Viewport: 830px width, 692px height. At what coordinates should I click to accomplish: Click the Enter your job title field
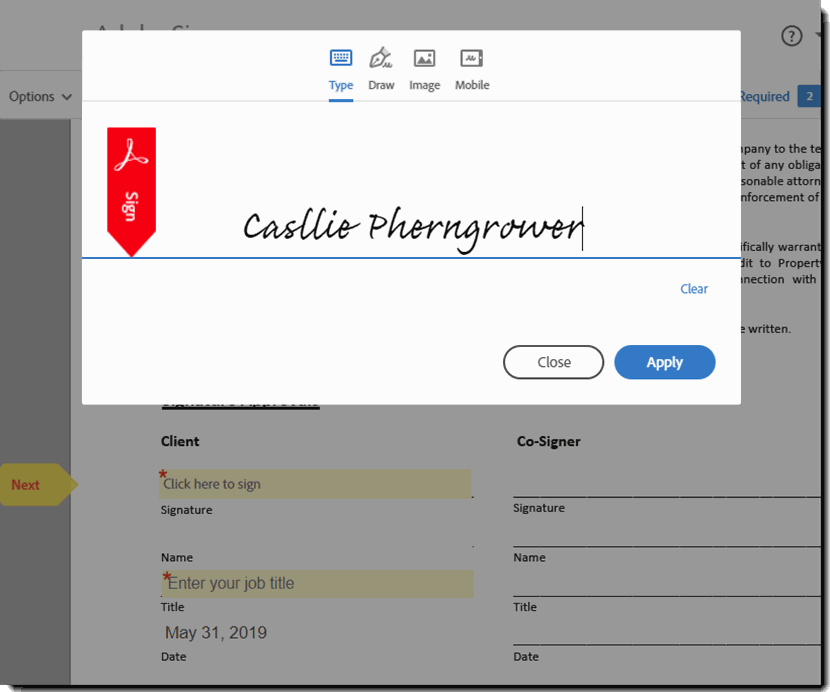pos(317,583)
